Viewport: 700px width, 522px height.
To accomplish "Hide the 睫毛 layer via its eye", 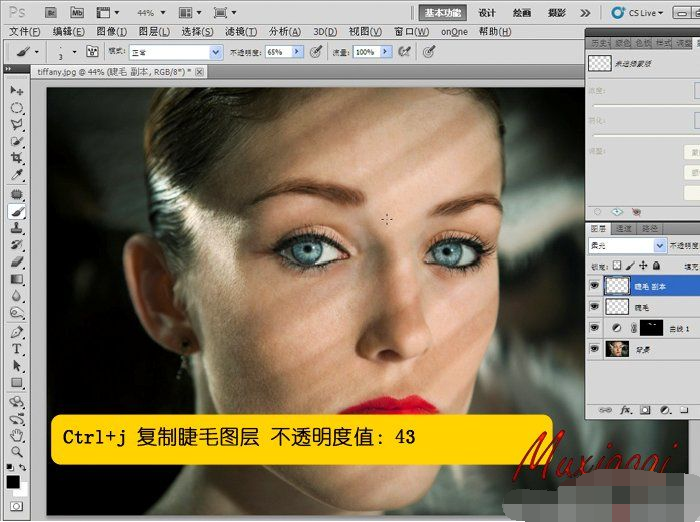I will (x=594, y=307).
